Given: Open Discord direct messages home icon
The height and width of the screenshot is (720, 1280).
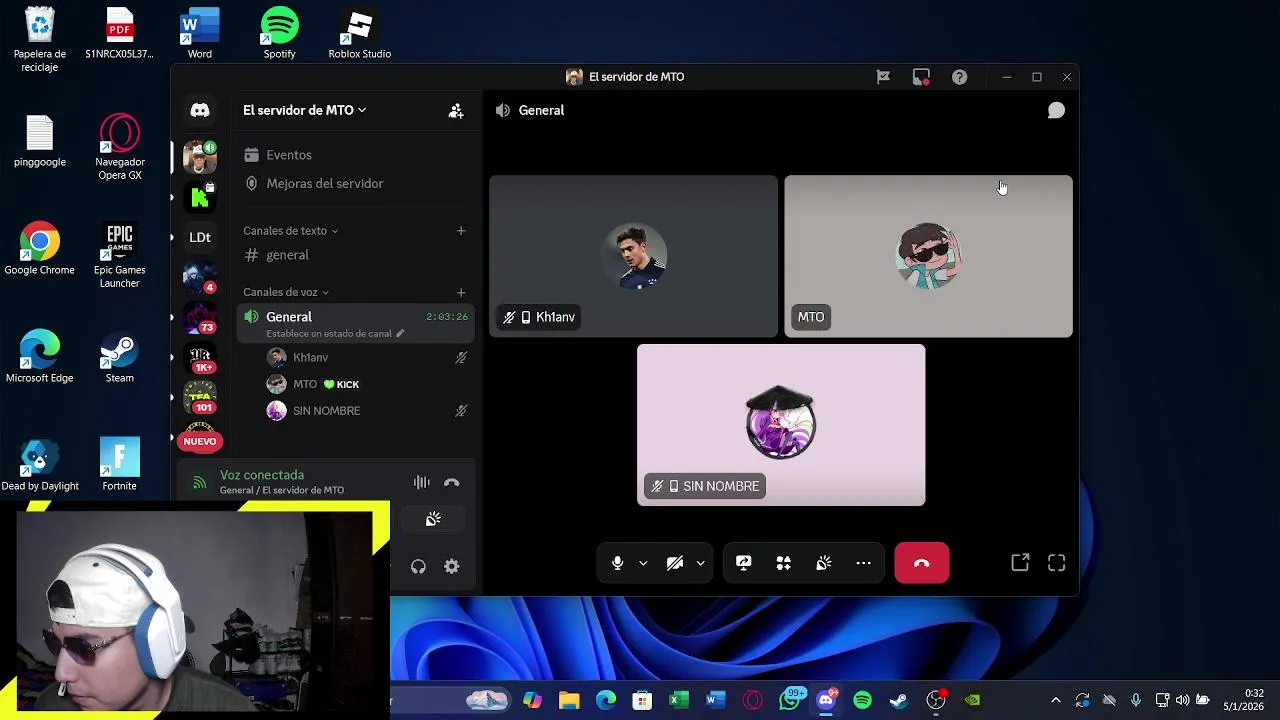Looking at the screenshot, I should pyautogui.click(x=200, y=111).
